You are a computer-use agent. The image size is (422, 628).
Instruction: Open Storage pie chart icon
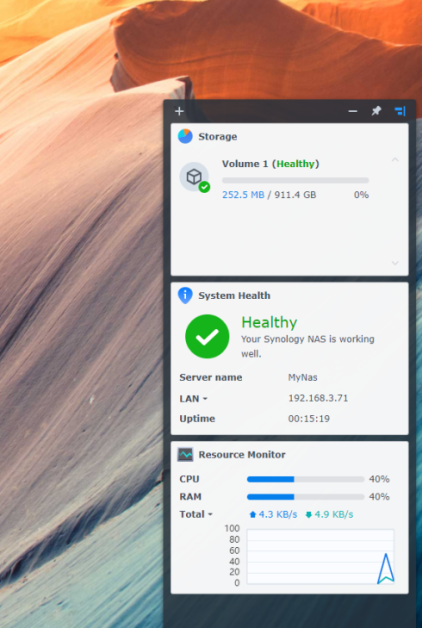(185, 137)
